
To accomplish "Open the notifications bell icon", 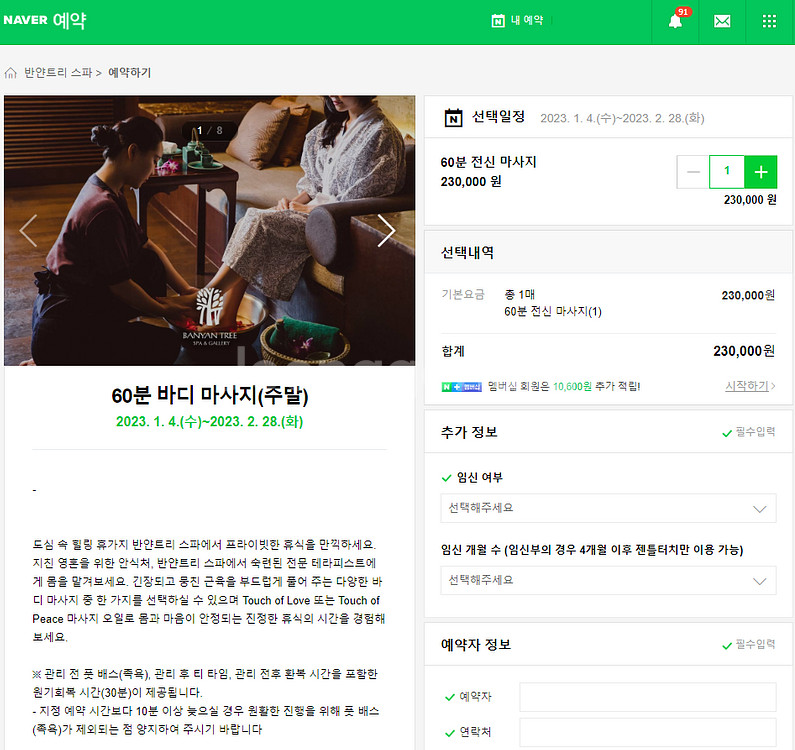I will [675, 21].
